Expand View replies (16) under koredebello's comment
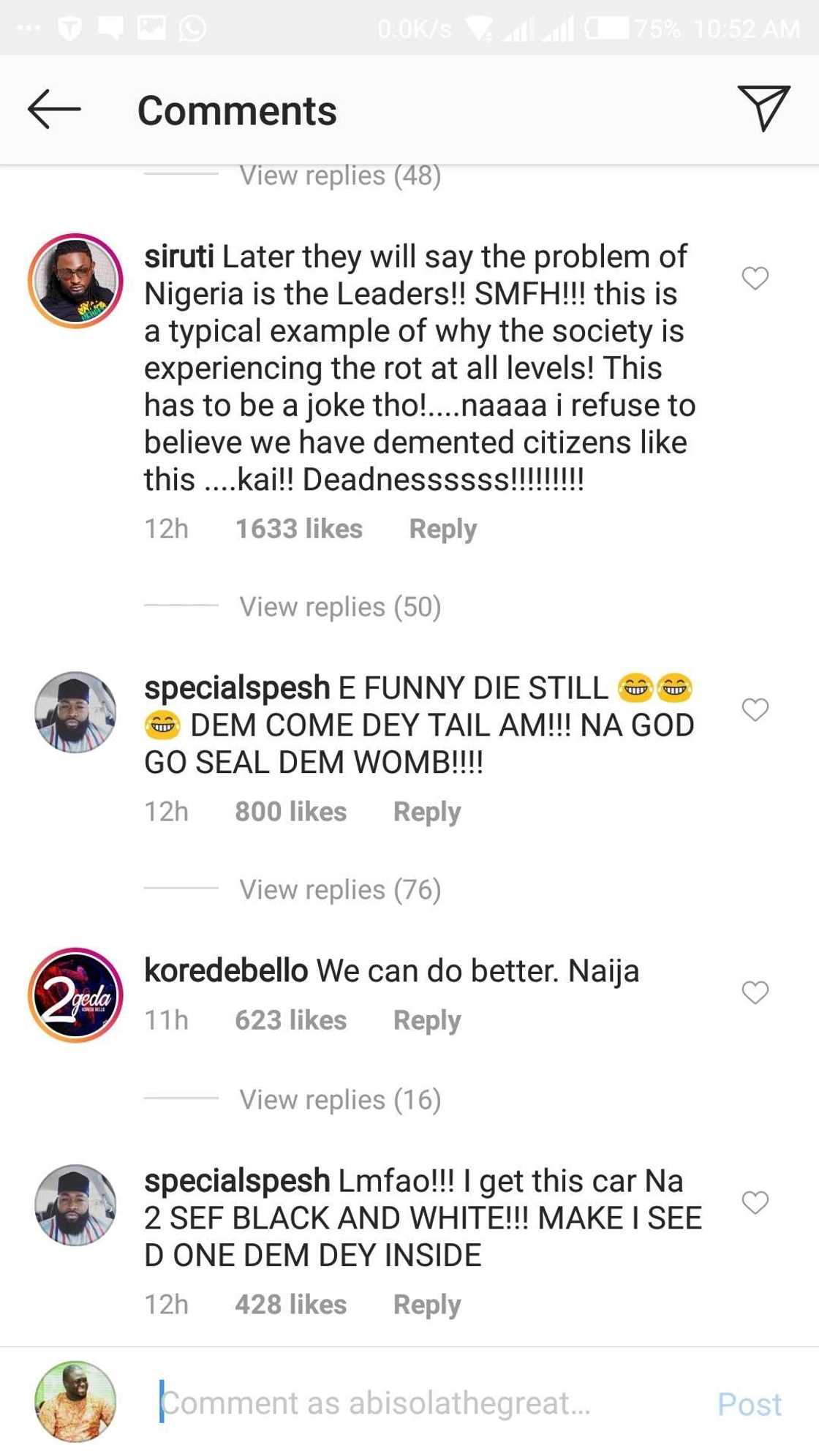819x1456 pixels. (x=339, y=1099)
